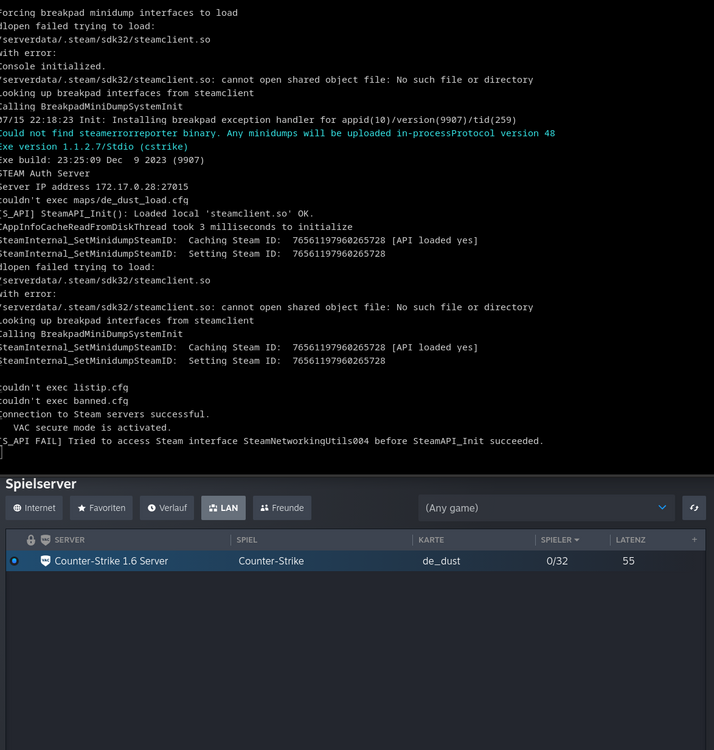Viewport: 714px width, 750px height.
Task: Click the 'VAC secure mode is activated.' line
Action: pyautogui.click(x=92, y=428)
